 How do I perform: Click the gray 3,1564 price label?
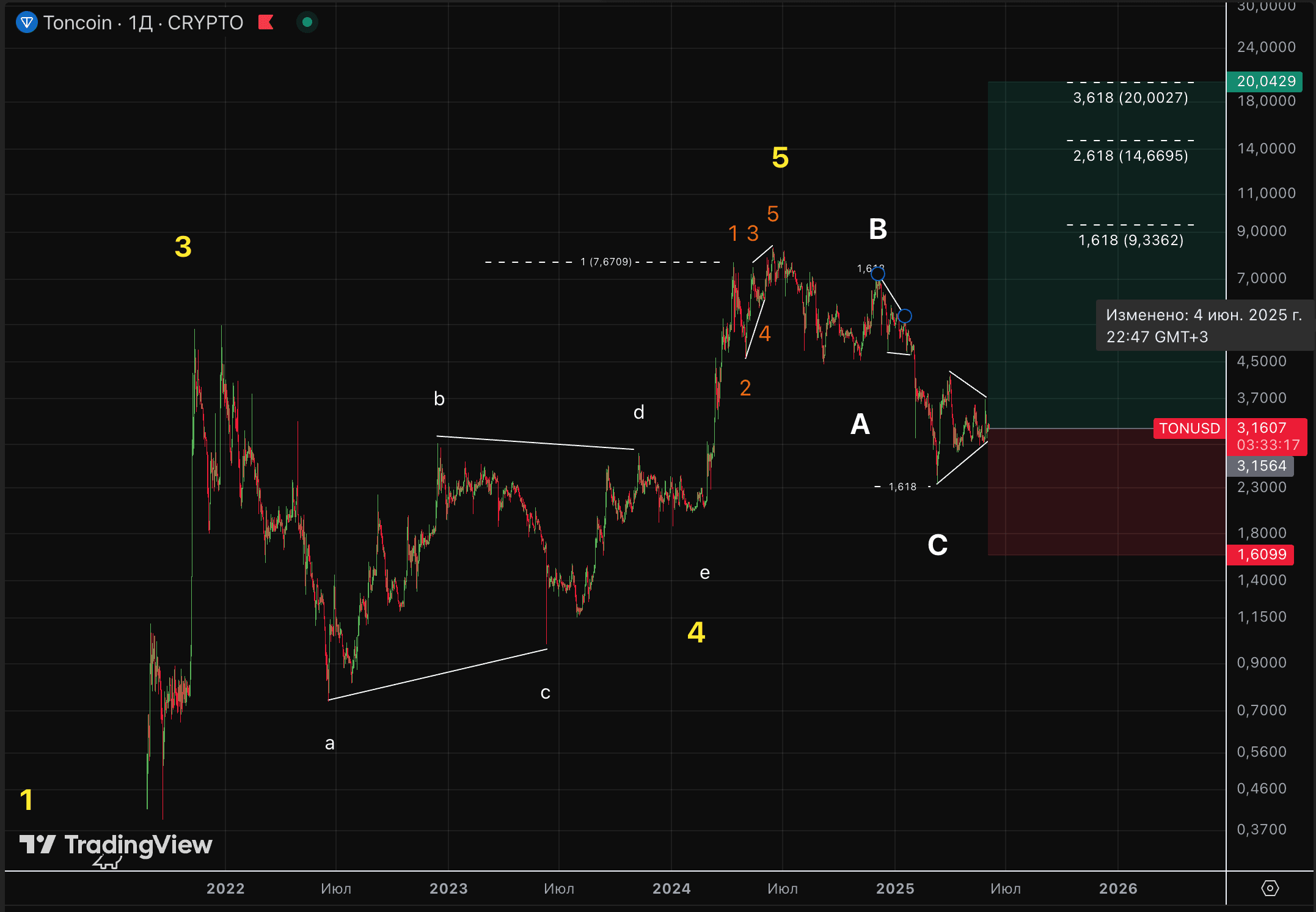point(1260,466)
